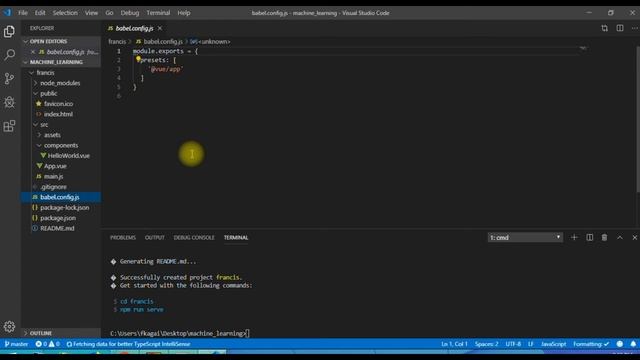The image size is (640, 360).
Task: Expand the assets folder
Action: tap(52, 135)
